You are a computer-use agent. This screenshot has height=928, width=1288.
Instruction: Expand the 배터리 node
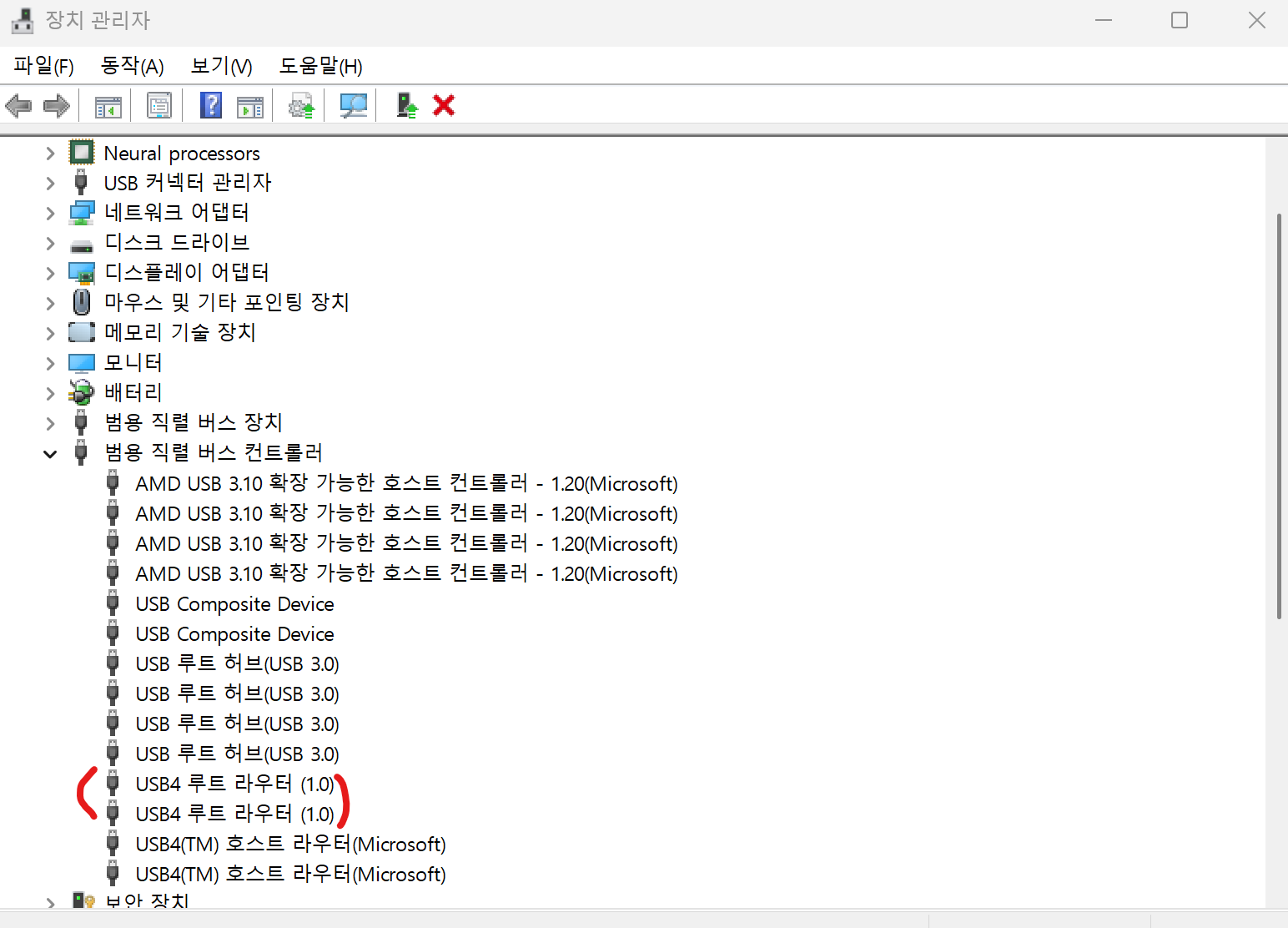tap(50, 394)
